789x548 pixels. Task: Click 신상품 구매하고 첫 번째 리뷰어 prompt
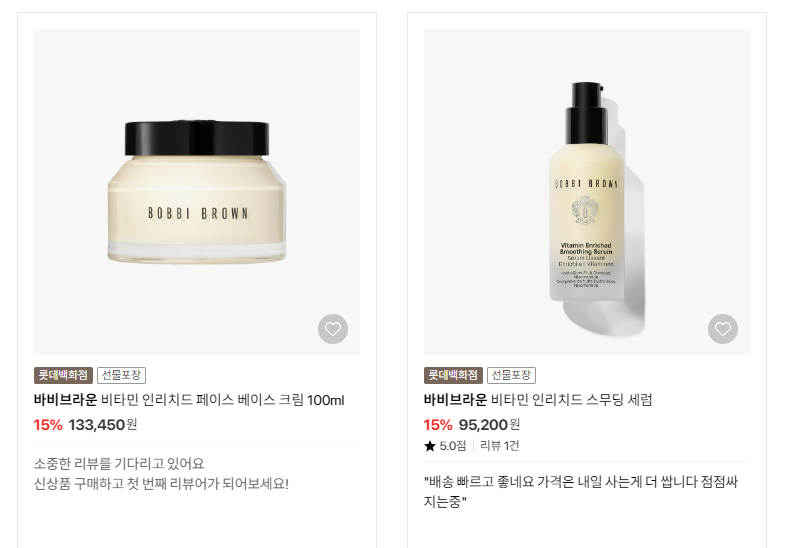(162, 484)
